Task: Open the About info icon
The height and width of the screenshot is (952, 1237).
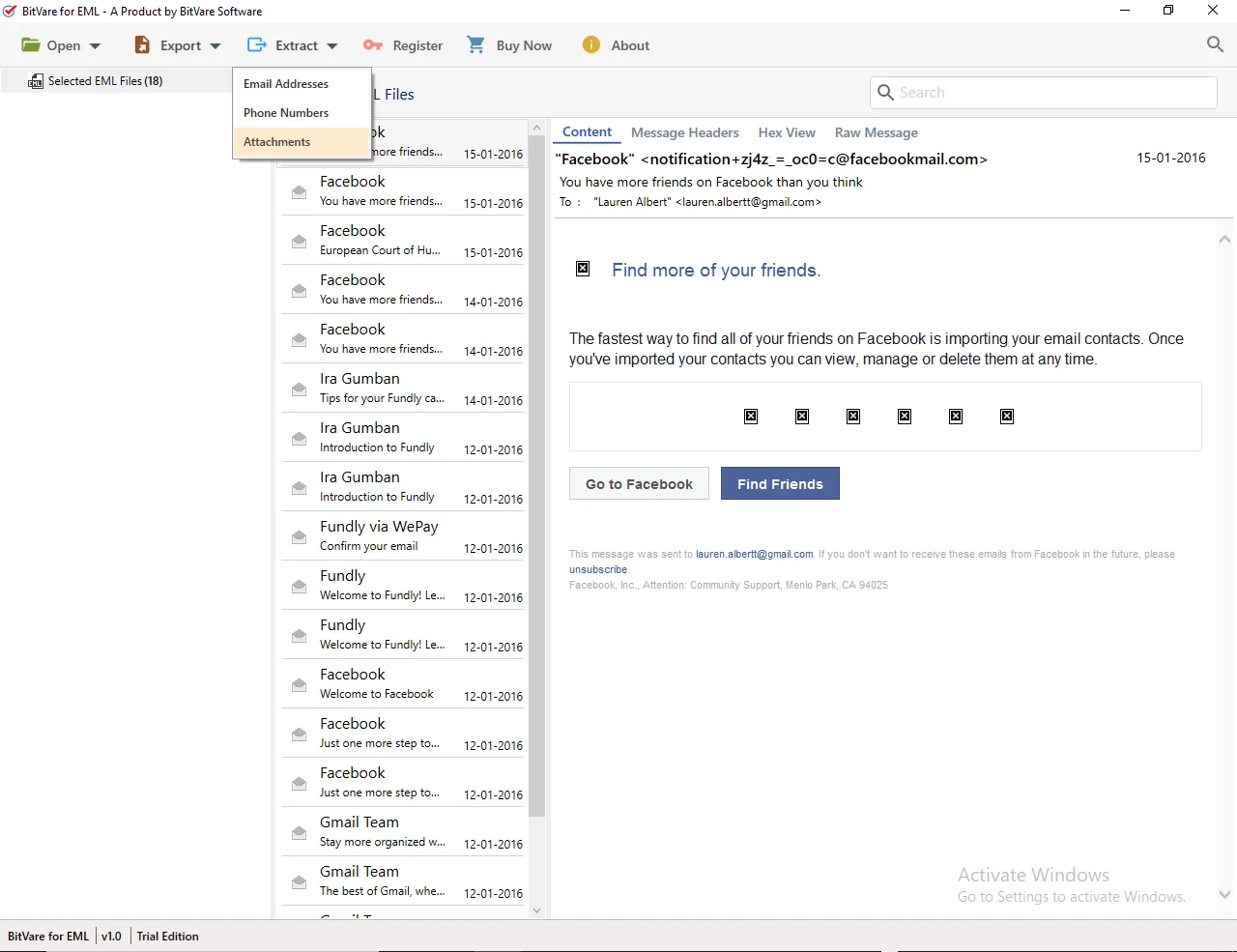Action: (591, 45)
